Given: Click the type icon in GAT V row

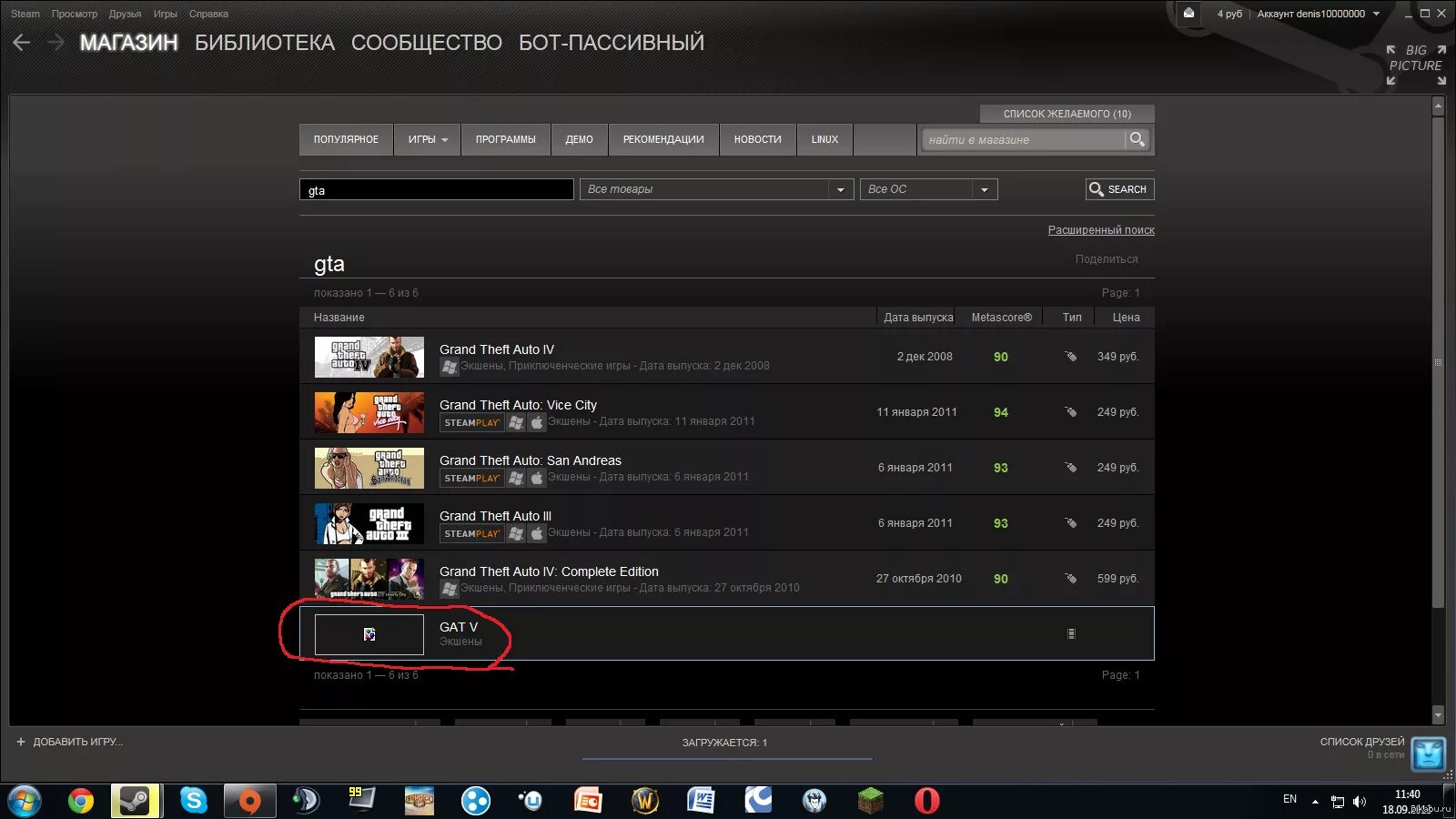Looking at the screenshot, I should [1071, 633].
